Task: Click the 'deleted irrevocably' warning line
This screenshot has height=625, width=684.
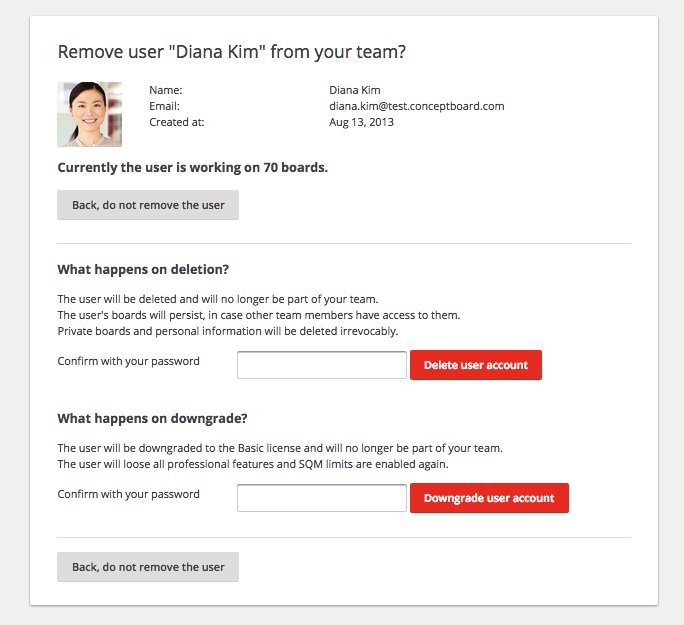Action: click(x=228, y=331)
